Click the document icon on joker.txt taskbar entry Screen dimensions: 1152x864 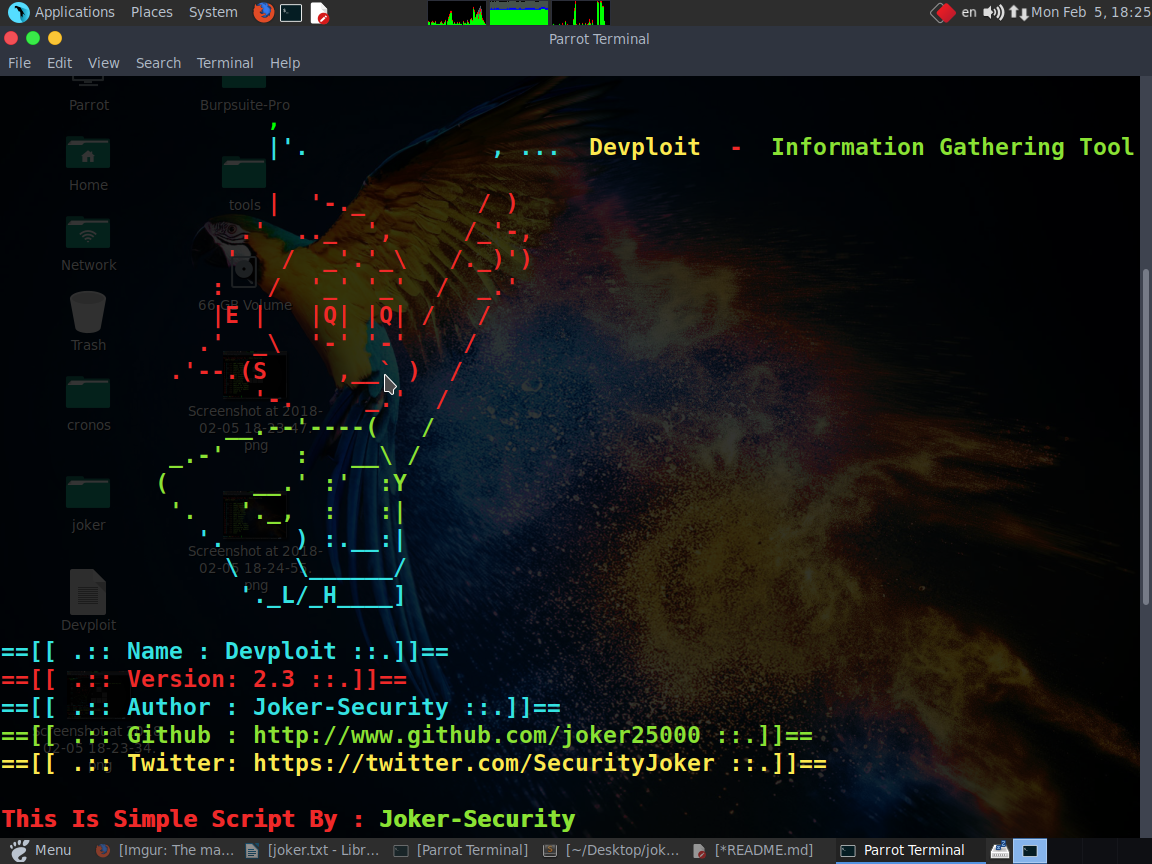coord(252,851)
